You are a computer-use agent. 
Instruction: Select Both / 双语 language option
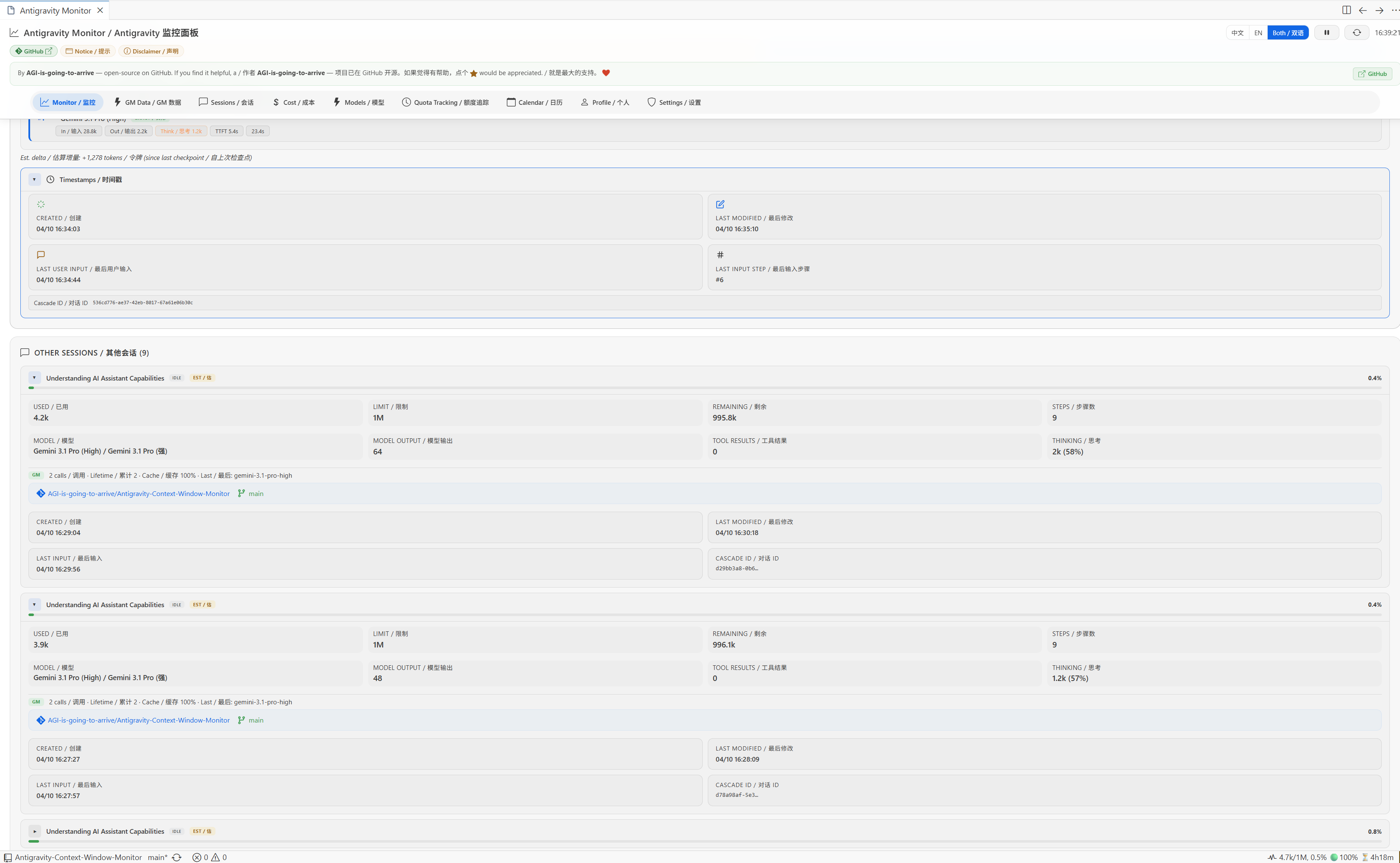tap(1288, 33)
